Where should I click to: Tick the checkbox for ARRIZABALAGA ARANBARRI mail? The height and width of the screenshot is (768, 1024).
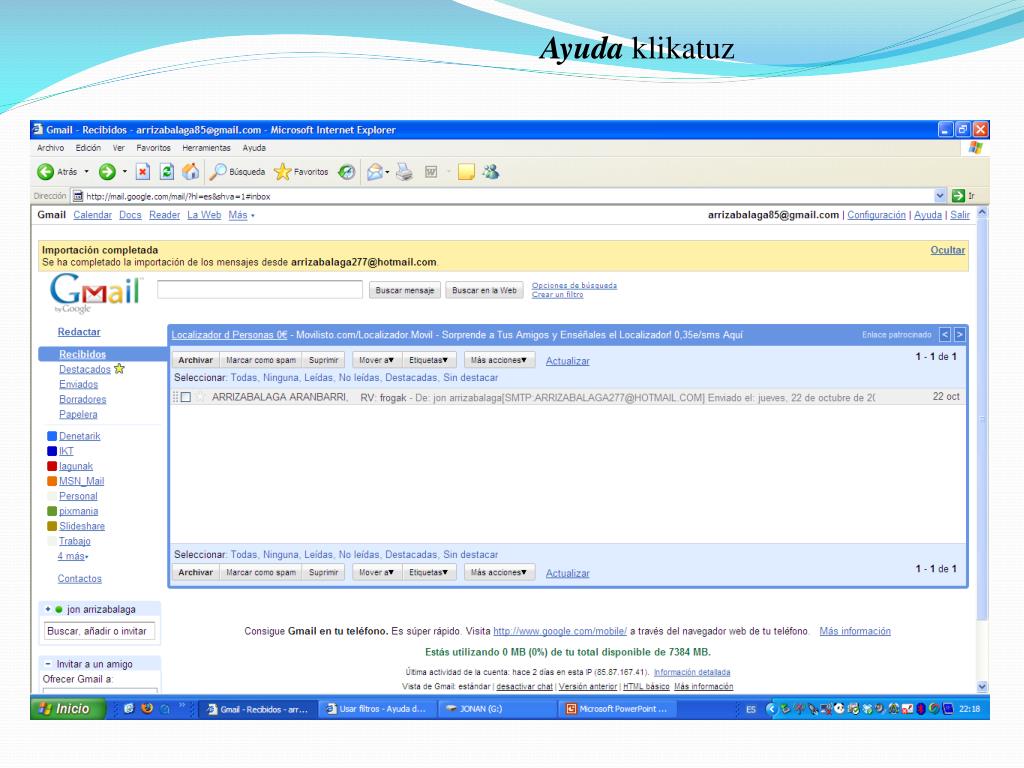tap(186, 397)
